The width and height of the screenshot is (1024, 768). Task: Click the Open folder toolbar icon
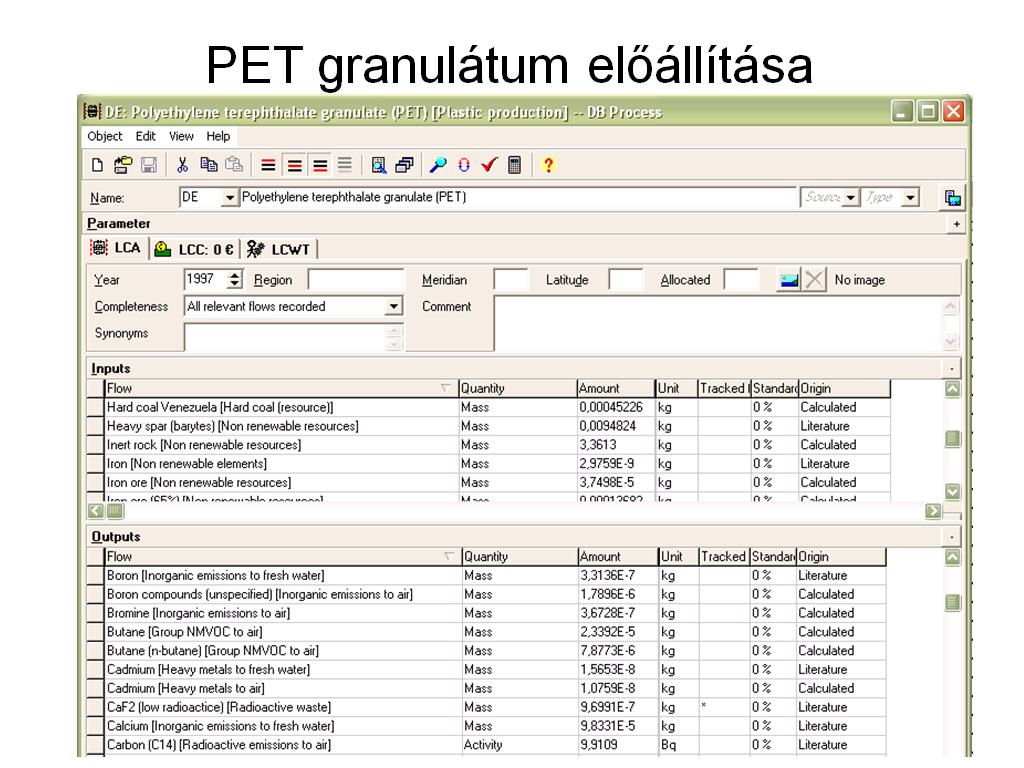tap(122, 165)
